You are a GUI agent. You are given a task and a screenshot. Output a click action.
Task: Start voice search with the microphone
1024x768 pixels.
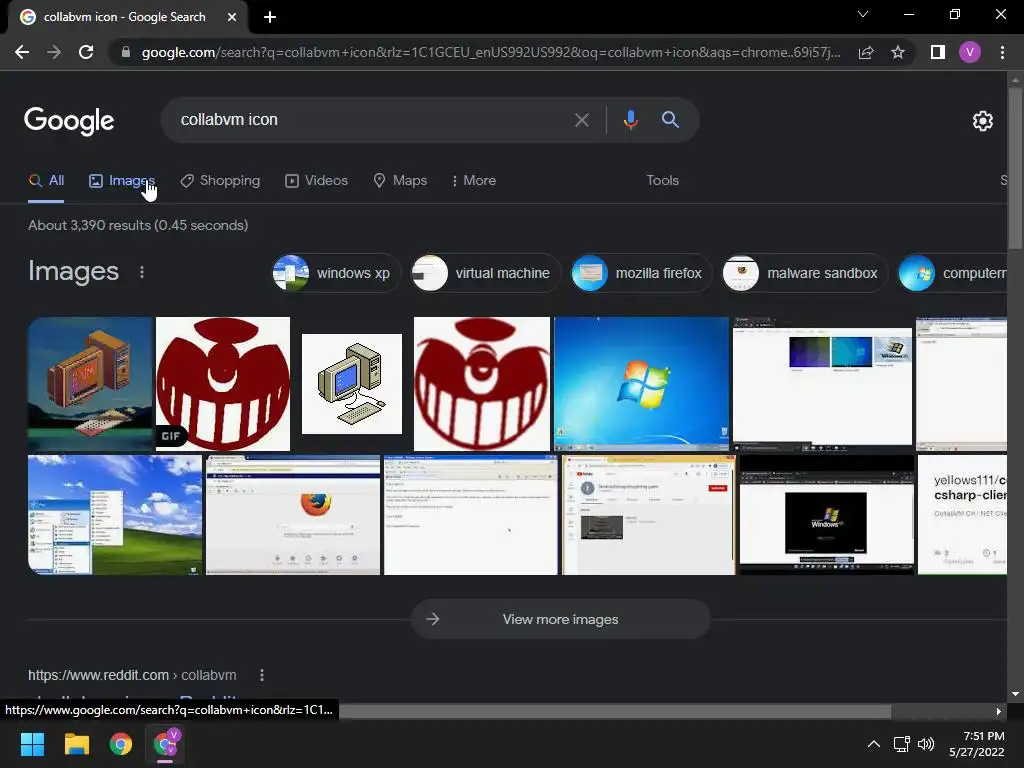tap(630, 120)
